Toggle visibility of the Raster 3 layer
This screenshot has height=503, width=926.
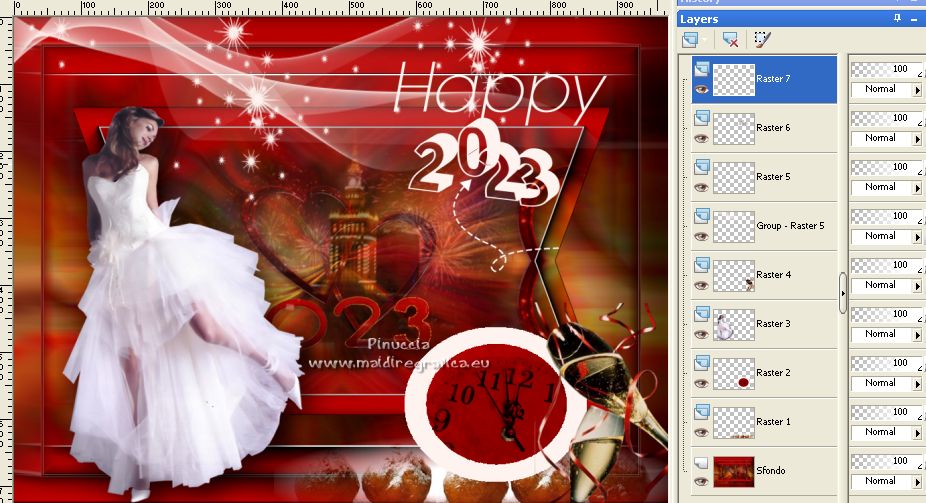pos(702,334)
